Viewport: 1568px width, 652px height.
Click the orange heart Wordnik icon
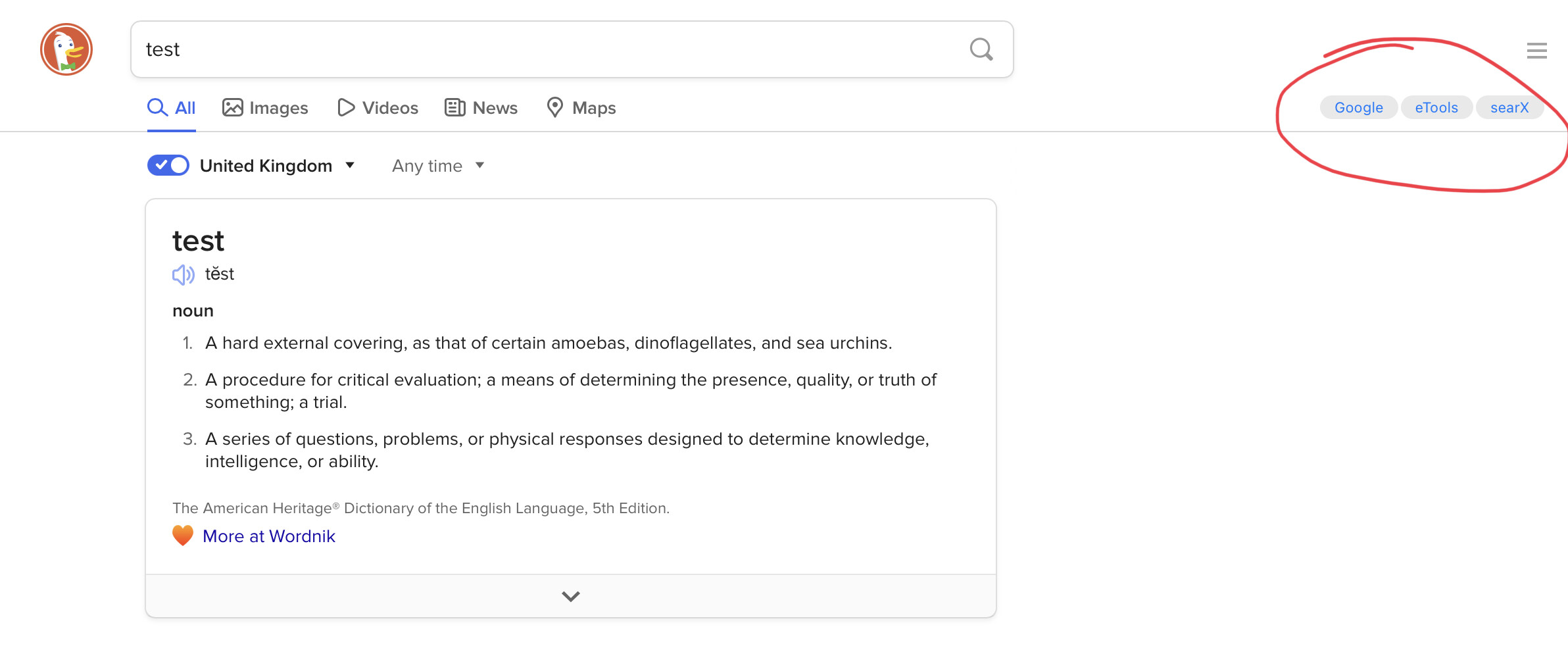point(183,536)
